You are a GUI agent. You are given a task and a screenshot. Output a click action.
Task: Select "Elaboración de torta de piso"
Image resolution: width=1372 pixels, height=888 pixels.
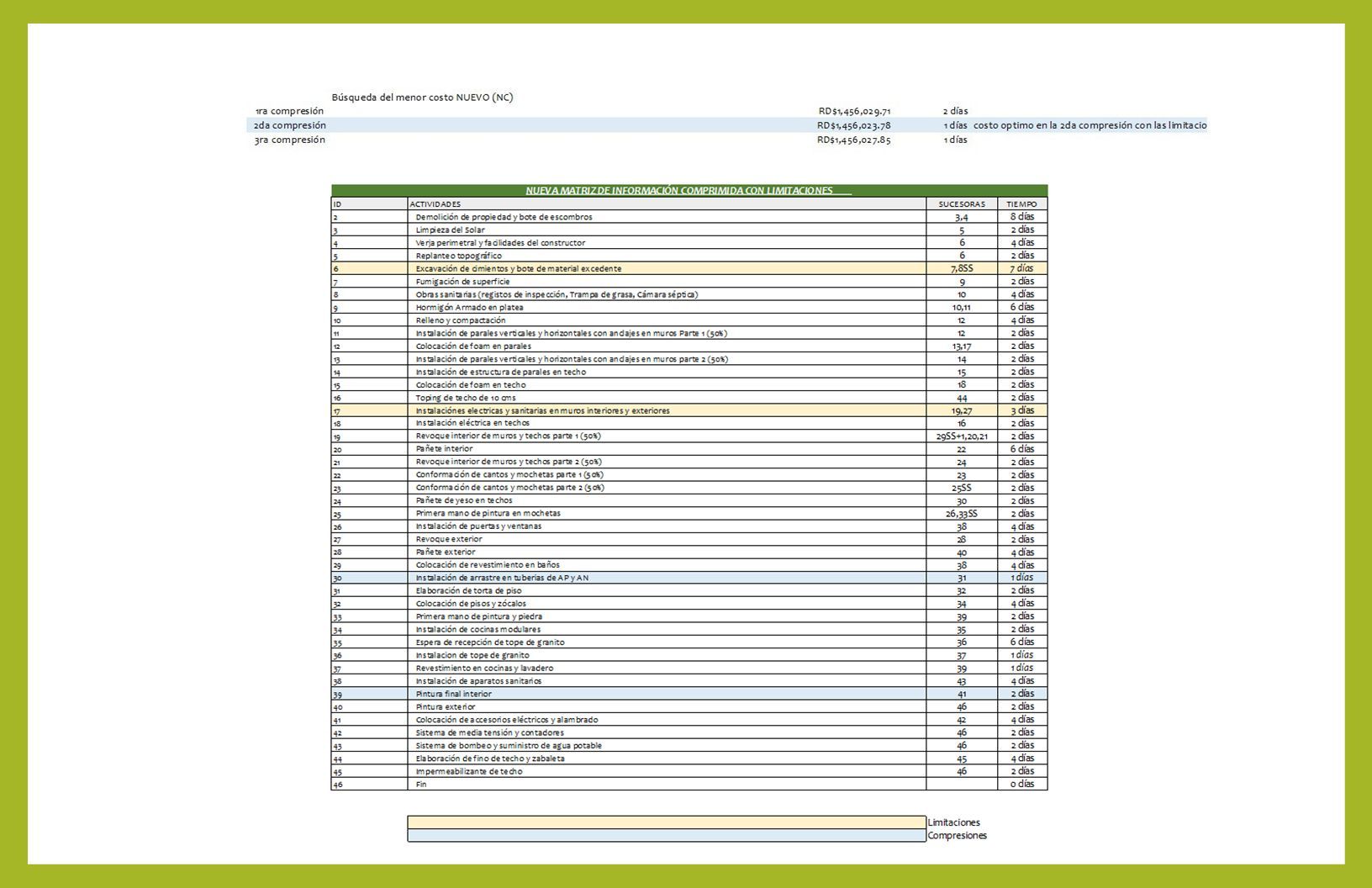coord(468,590)
